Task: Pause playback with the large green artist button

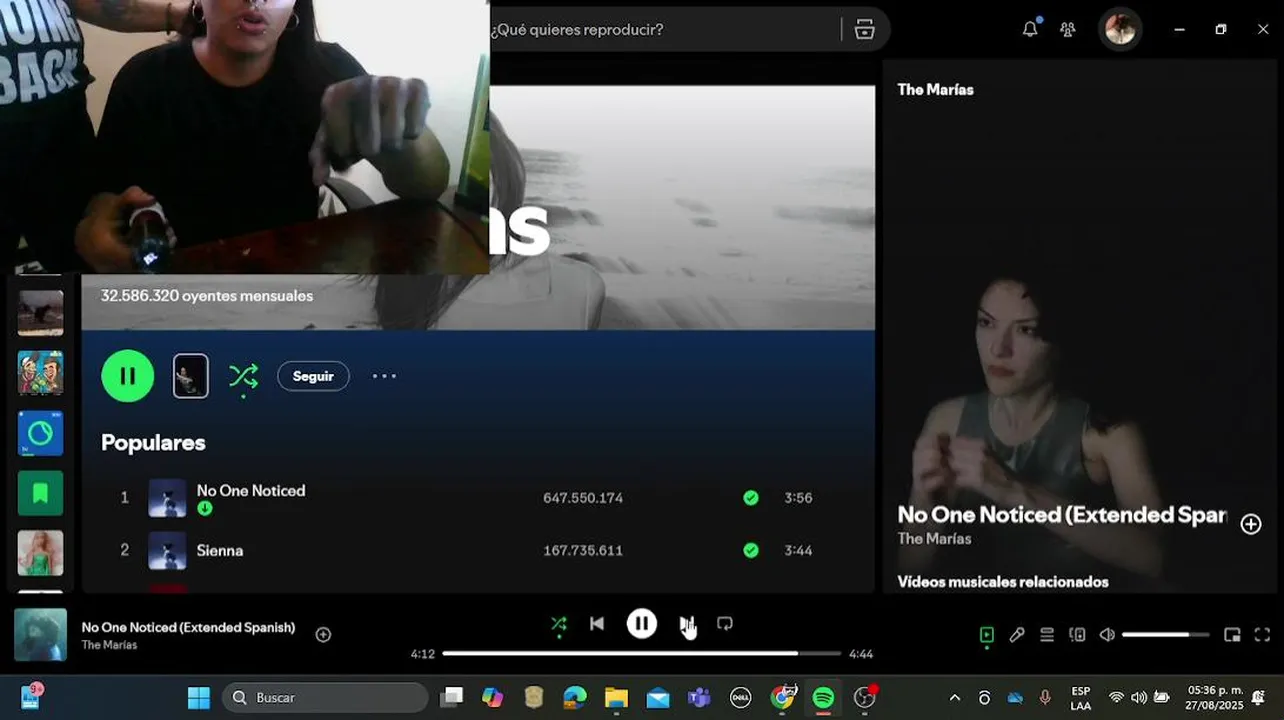Action: click(128, 376)
